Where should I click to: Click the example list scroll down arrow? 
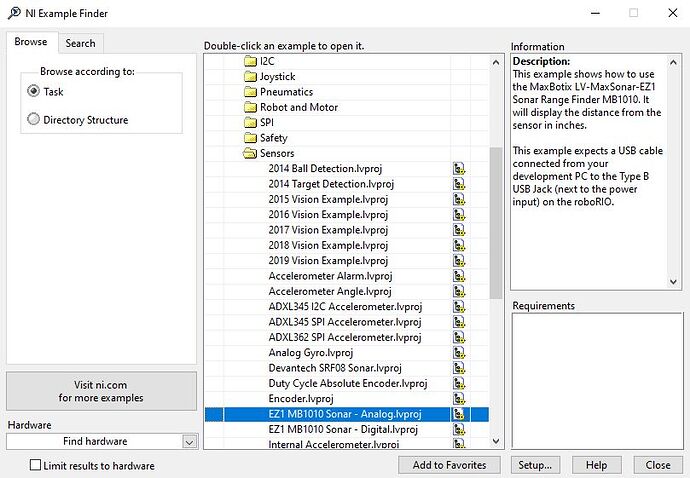click(496, 441)
